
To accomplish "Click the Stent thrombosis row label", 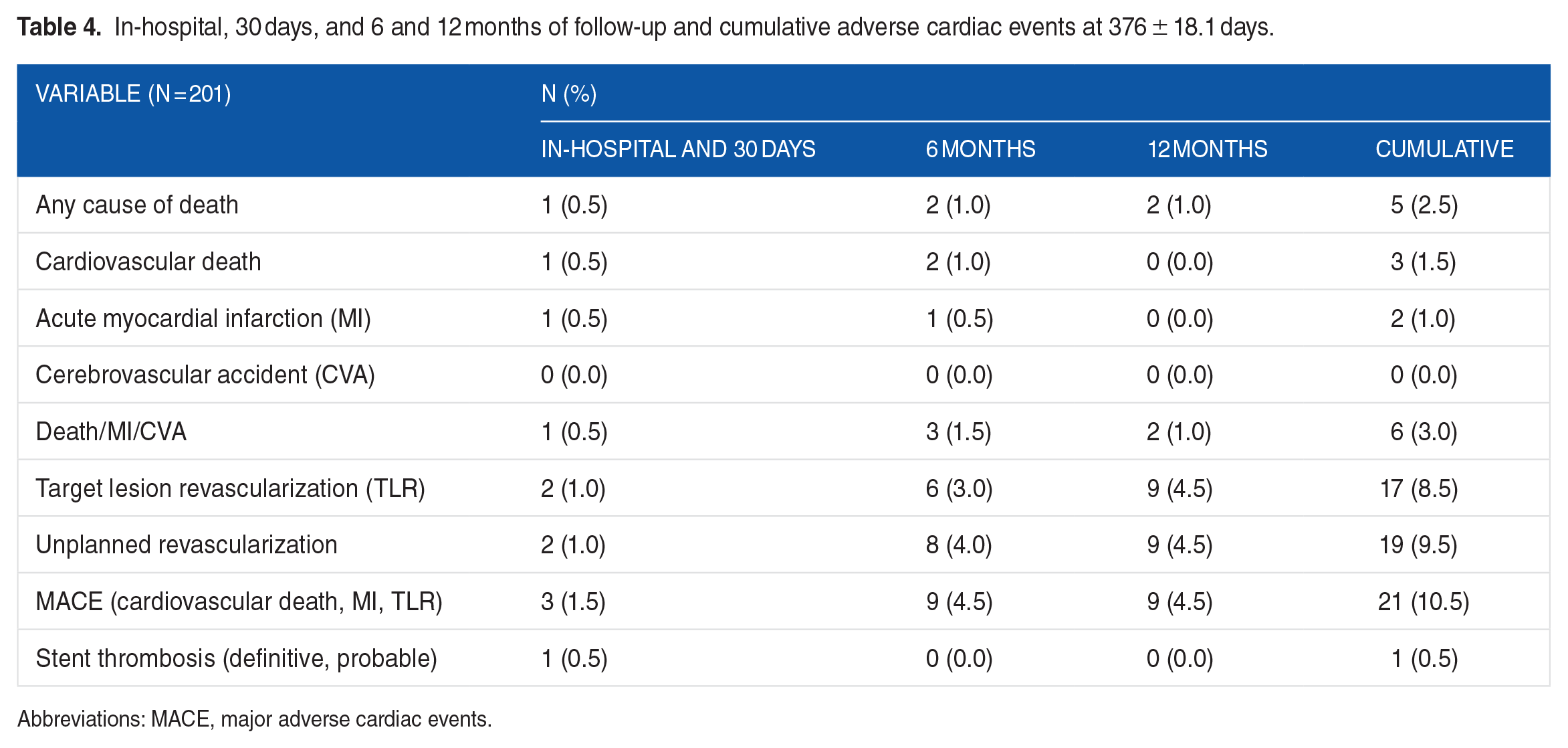I will [x=236, y=658].
